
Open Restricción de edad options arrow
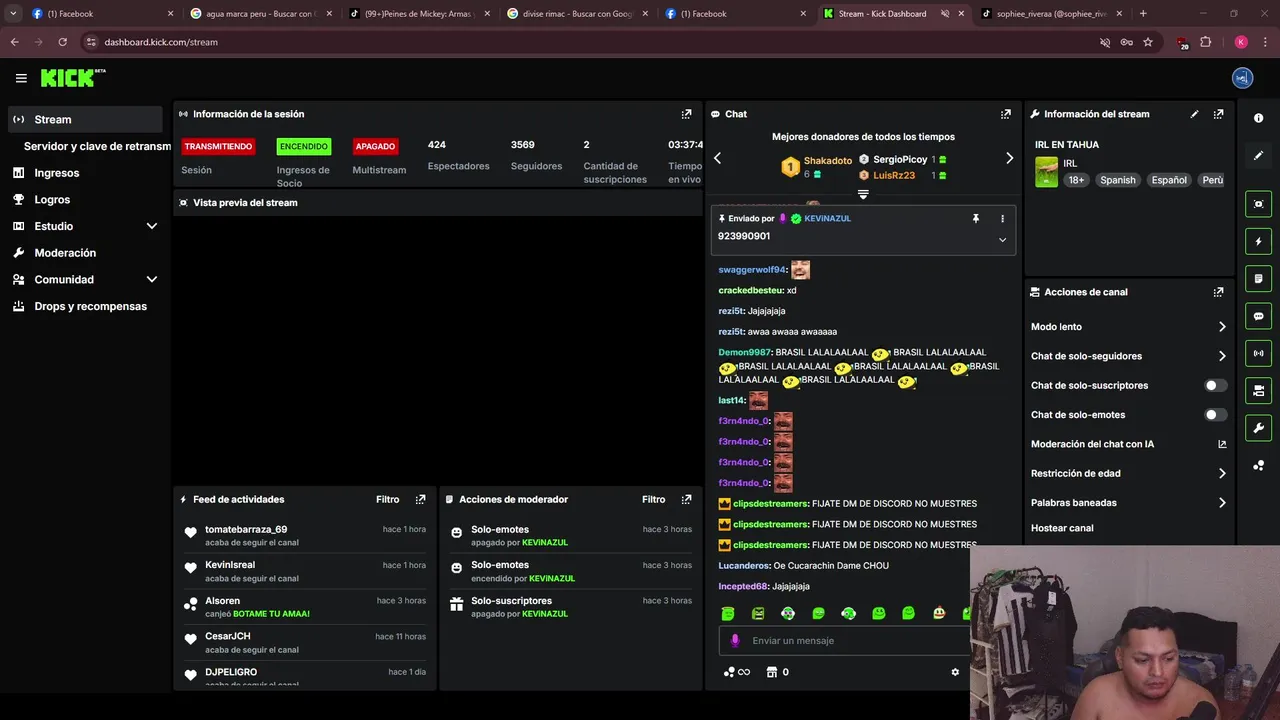pyautogui.click(x=1222, y=474)
